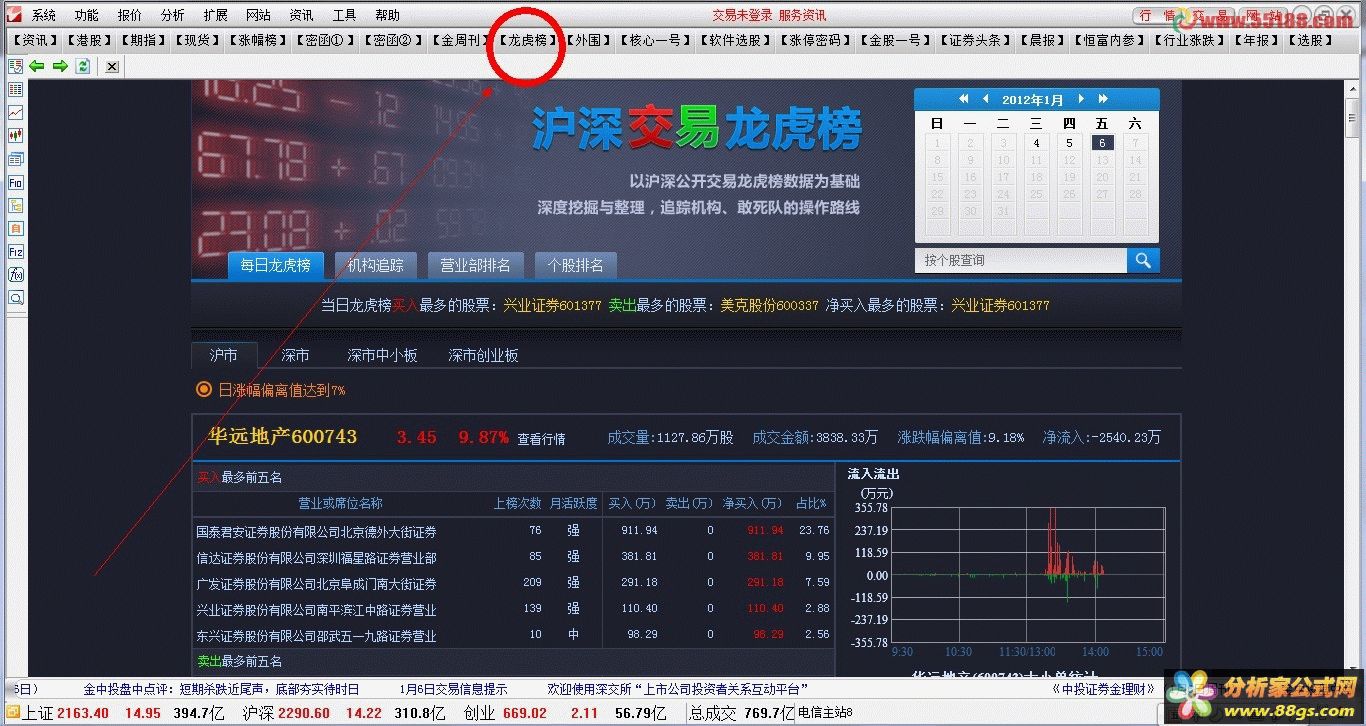Viewport: 1366px width, 726px height.
Task: Open the intraday line chart sidebar icon
Action: click(15, 113)
